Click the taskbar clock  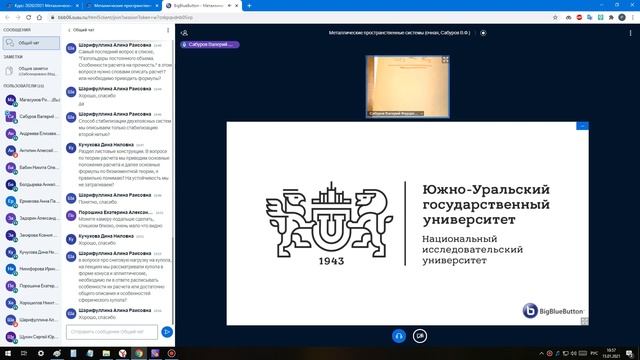pos(611,353)
